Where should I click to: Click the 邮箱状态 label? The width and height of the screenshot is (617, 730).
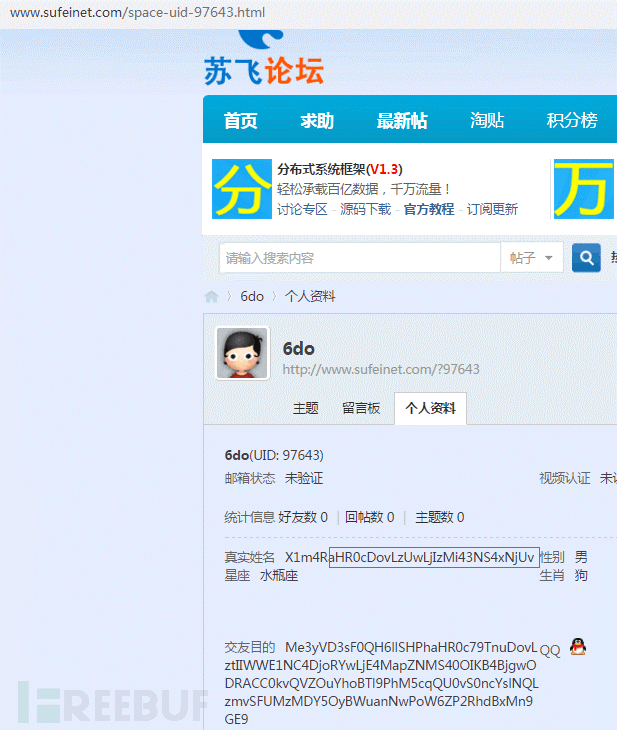250,478
